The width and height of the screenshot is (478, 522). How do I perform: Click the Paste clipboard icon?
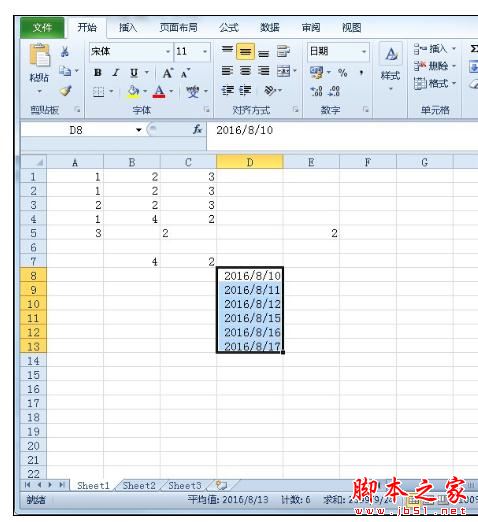(x=39, y=55)
